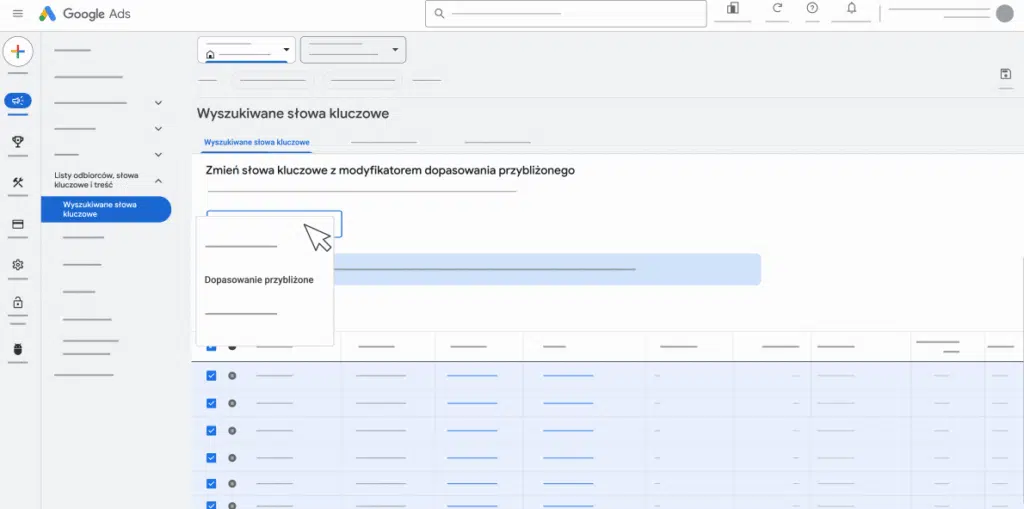Uncheck the first data row checkbox
1024x509 pixels.
(211, 376)
